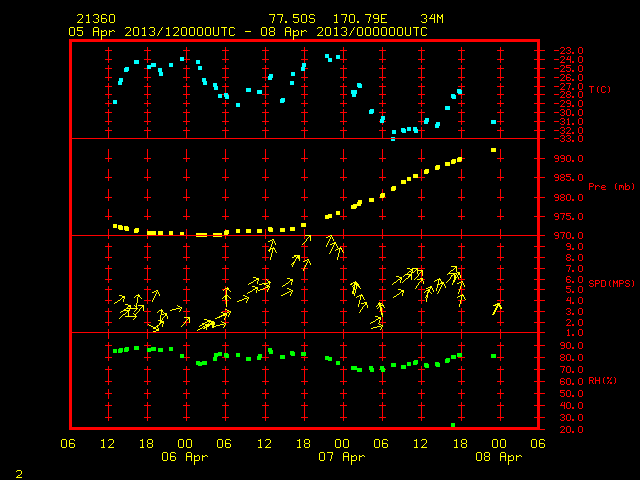Click the 08 Apr date label

point(499,457)
